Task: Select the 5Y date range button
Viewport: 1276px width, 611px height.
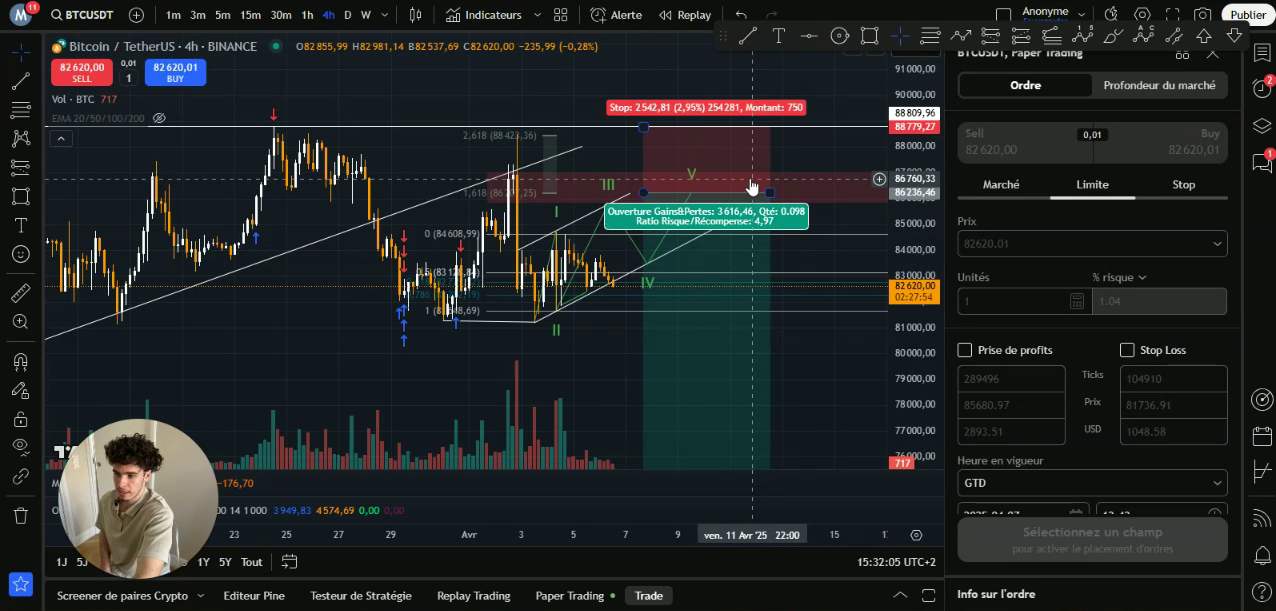Action: (x=225, y=562)
